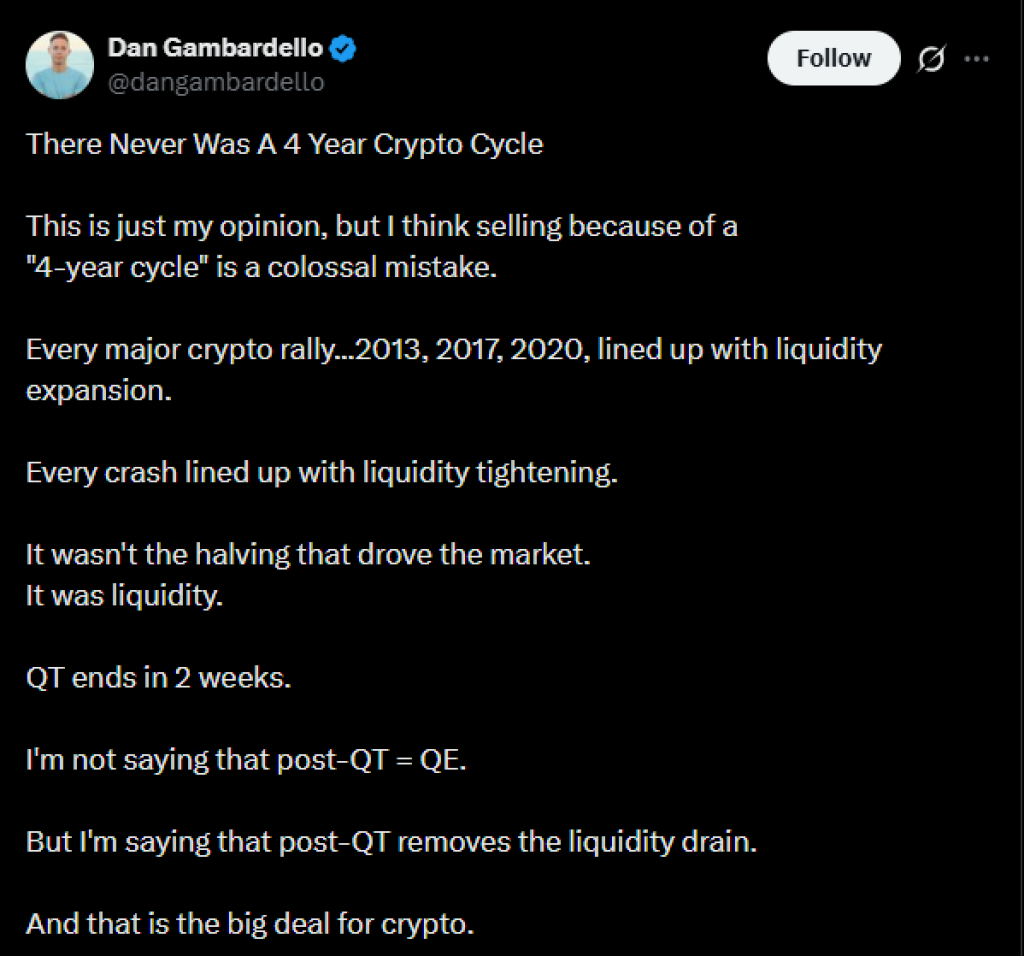Click the line about the halving
This screenshot has width=1024, height=956.
[x=308, y=554]
